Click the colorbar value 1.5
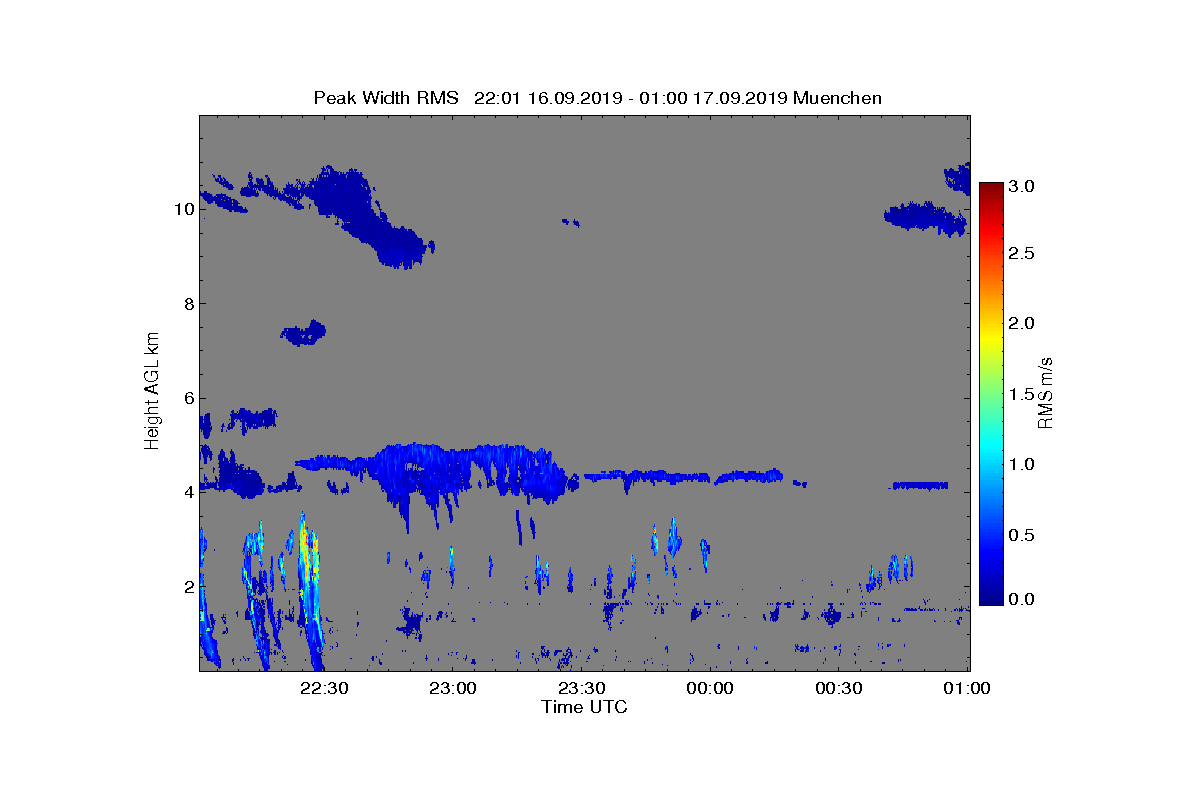The image size is (1200, 800). click(x=1021, y=394)
